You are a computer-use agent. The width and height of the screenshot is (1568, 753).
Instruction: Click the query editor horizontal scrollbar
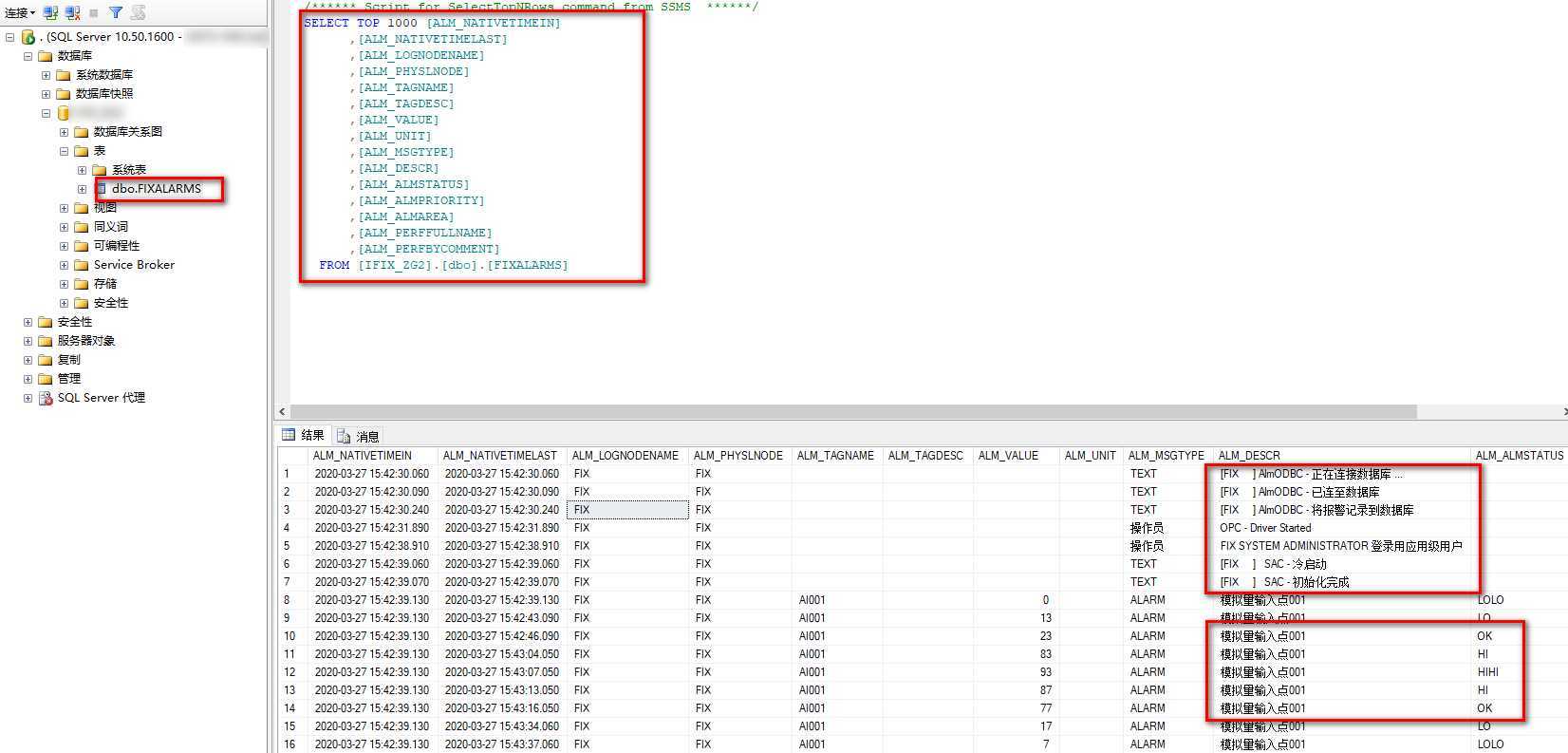[x=854, y=411]
